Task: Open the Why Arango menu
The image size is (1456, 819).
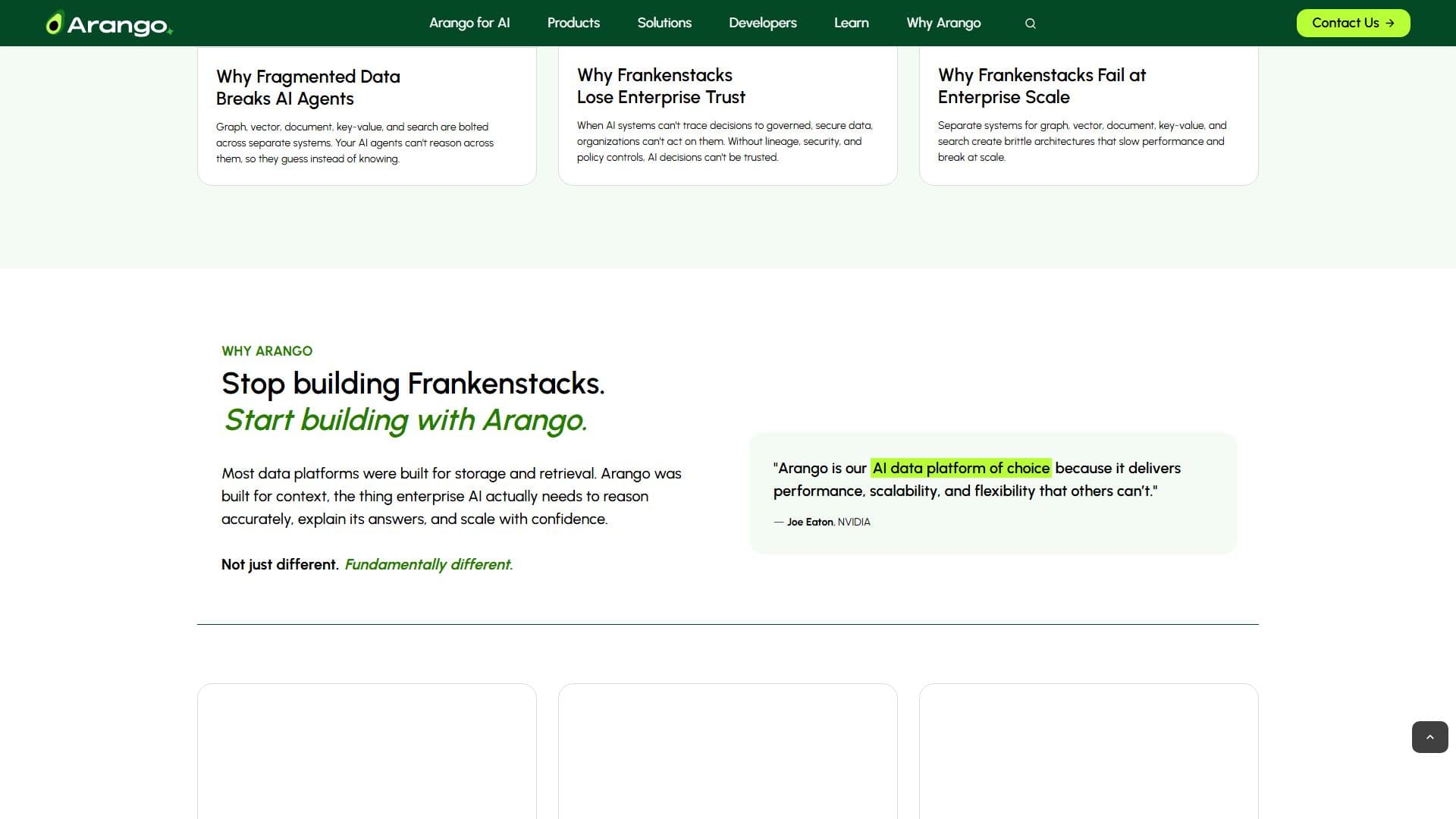Action: click(x=943, y=23)
